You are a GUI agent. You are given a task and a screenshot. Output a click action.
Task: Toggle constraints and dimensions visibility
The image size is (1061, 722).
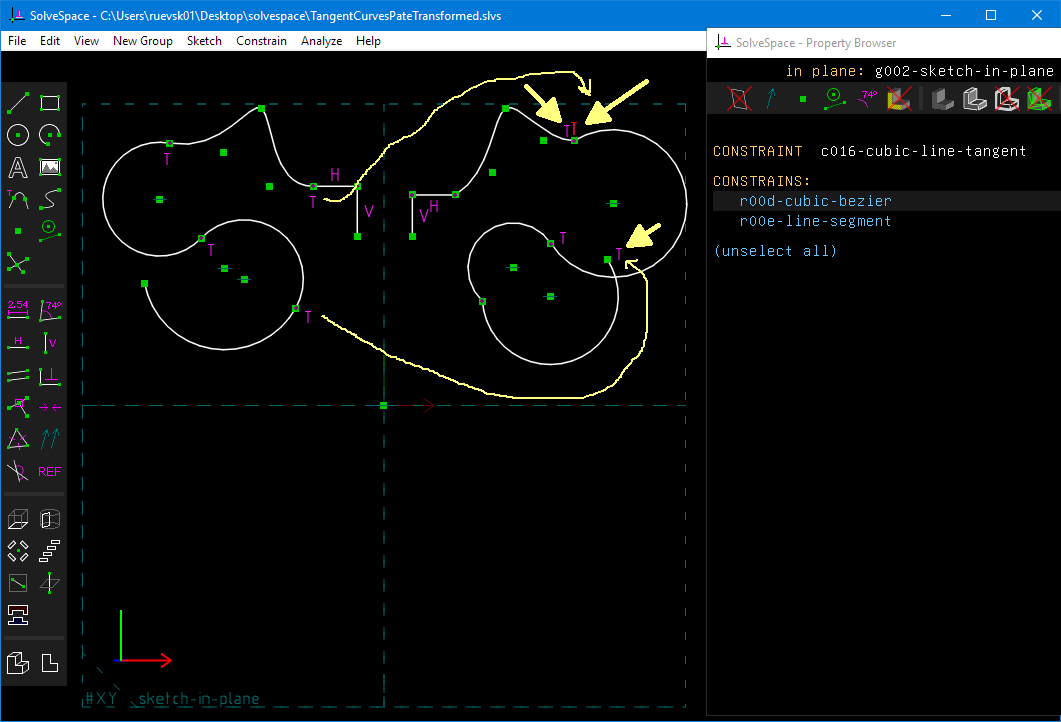(867, 99)
